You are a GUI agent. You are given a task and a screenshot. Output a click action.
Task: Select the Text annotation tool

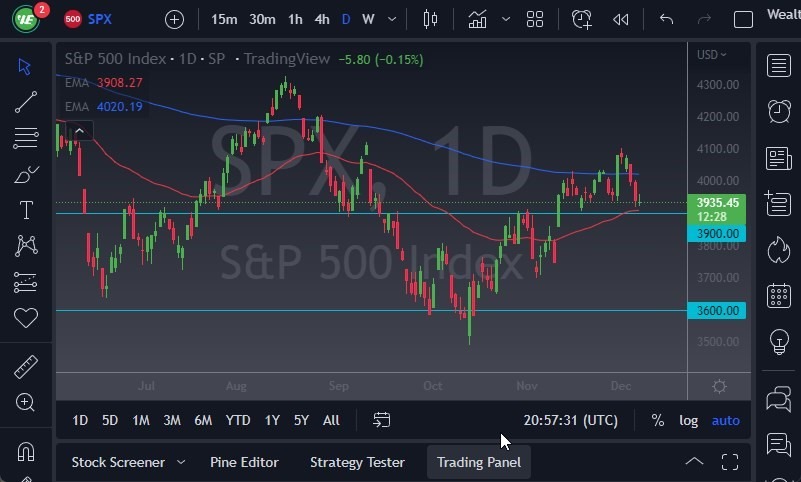(26, 210)
